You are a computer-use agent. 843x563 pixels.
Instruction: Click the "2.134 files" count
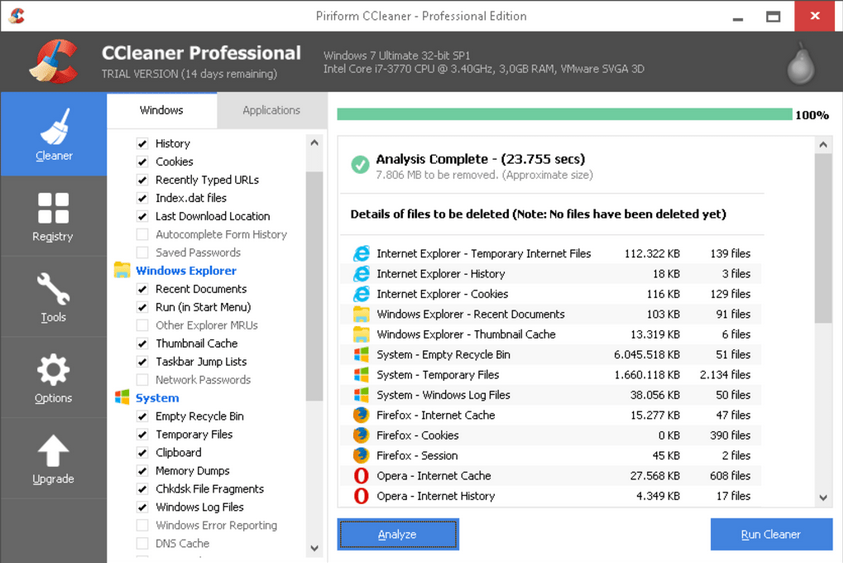725,375
